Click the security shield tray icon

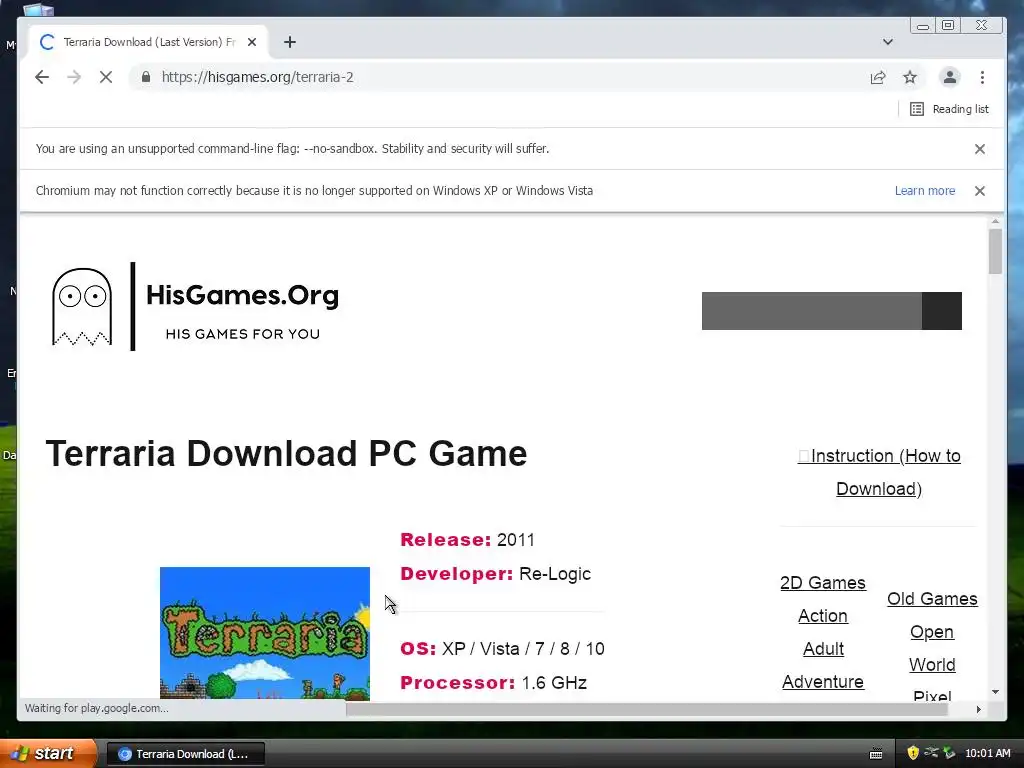click(x=913, y=753)
